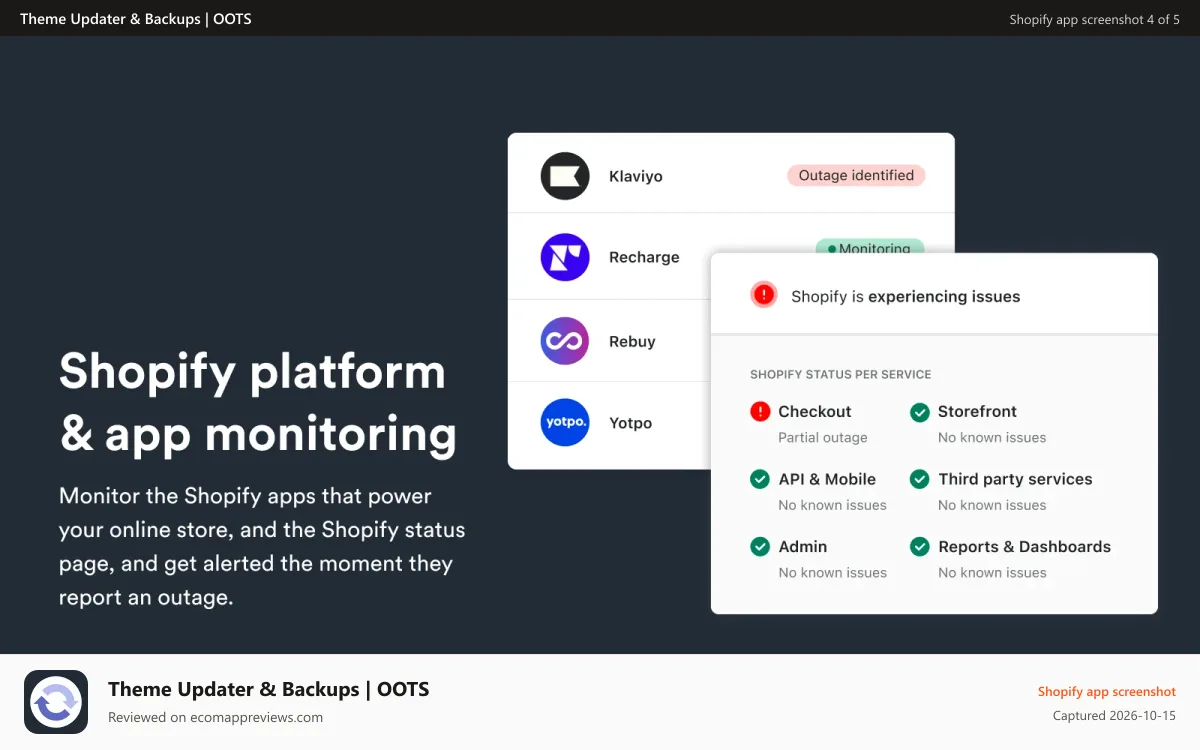The height and width of the screenshot is (750, 1200).
Task: Click the green check icon next to Storefront
Action: [x=919, y=411]
